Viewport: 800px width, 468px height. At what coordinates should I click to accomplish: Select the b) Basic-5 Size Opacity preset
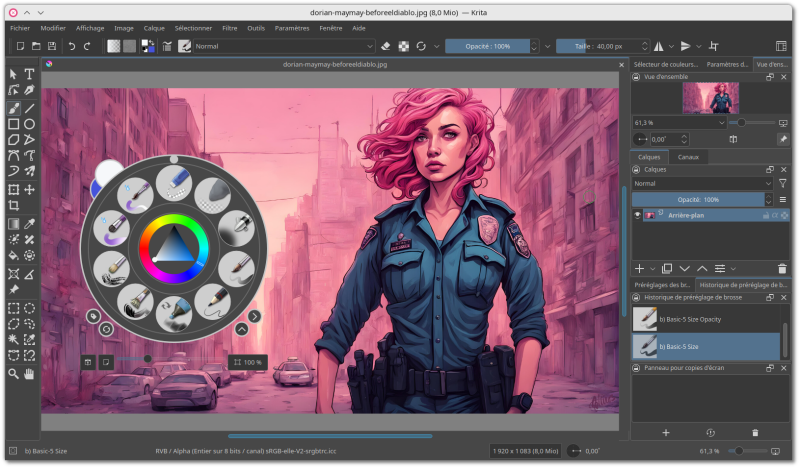706,319
